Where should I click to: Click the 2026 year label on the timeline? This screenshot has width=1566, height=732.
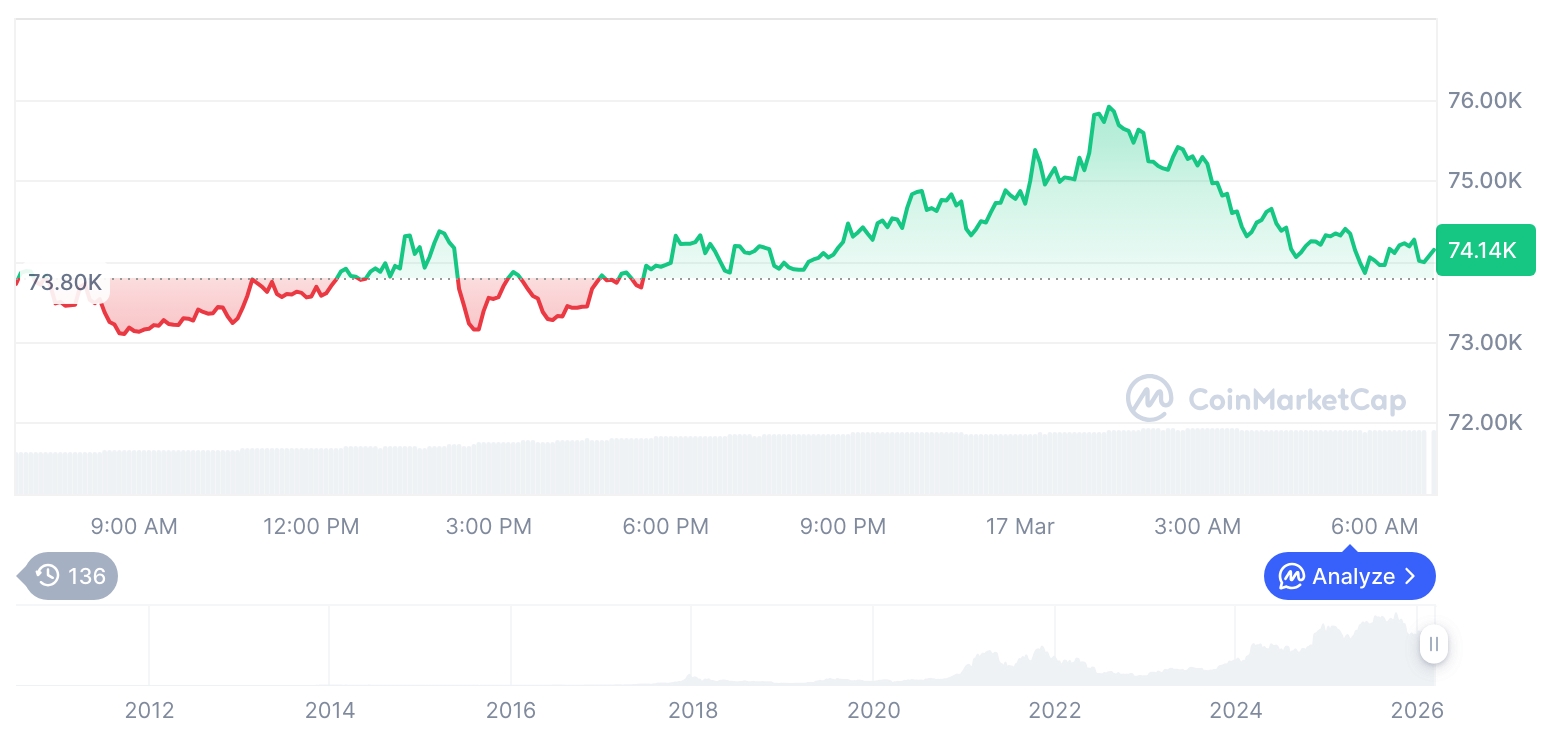1417,710
